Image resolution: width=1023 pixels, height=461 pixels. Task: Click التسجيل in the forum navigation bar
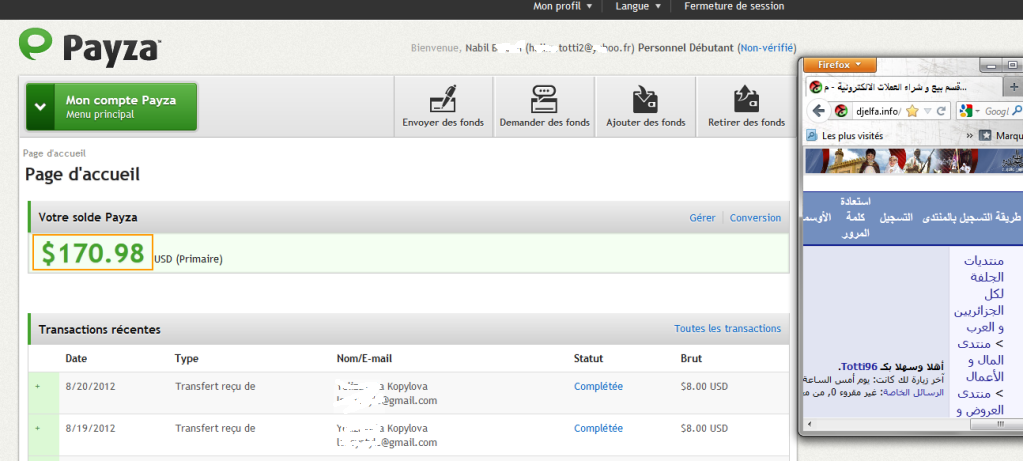[896, 218]
